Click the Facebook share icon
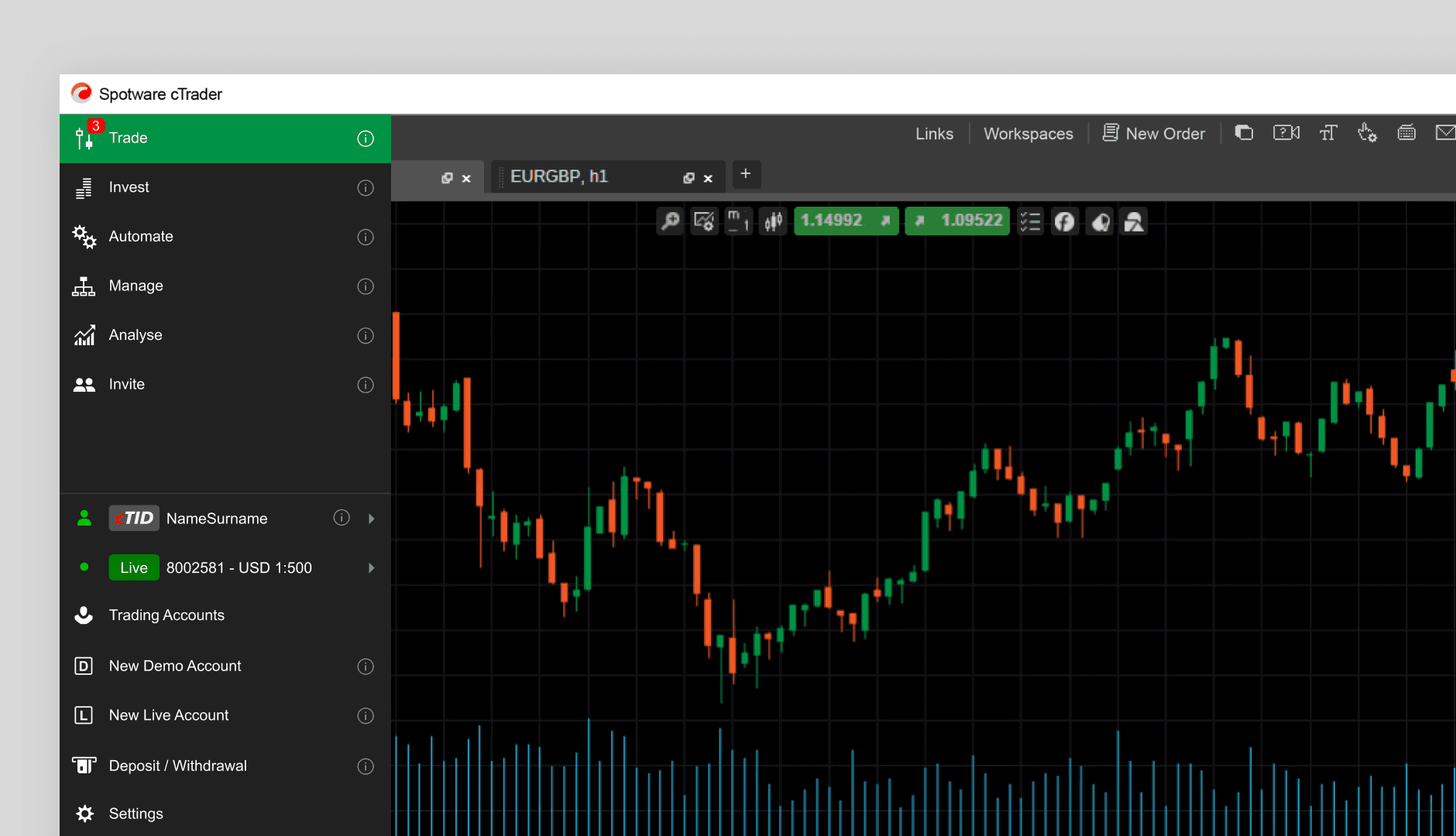 (1065, 221)
